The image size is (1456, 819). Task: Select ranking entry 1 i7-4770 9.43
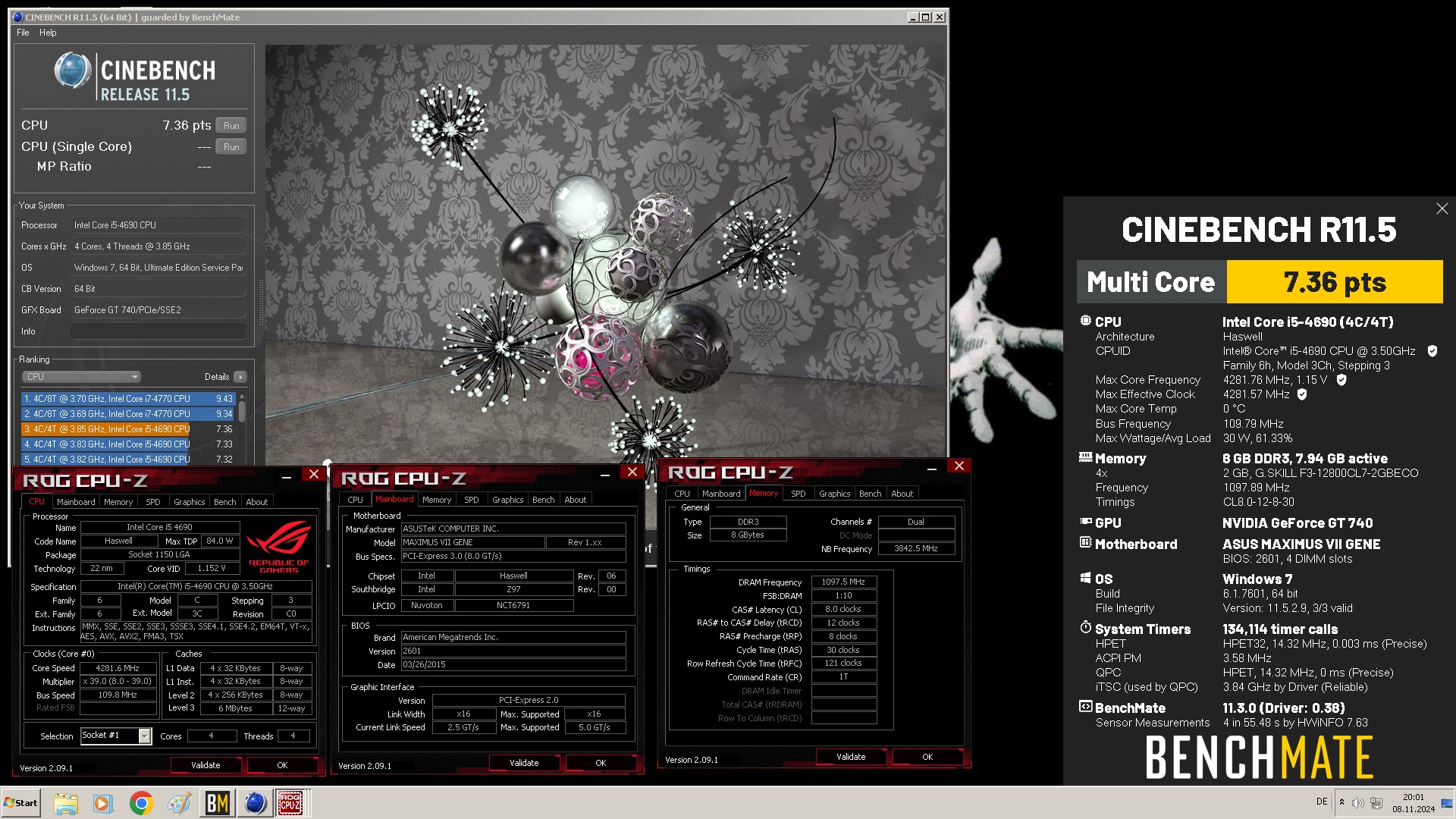(128, 399)
